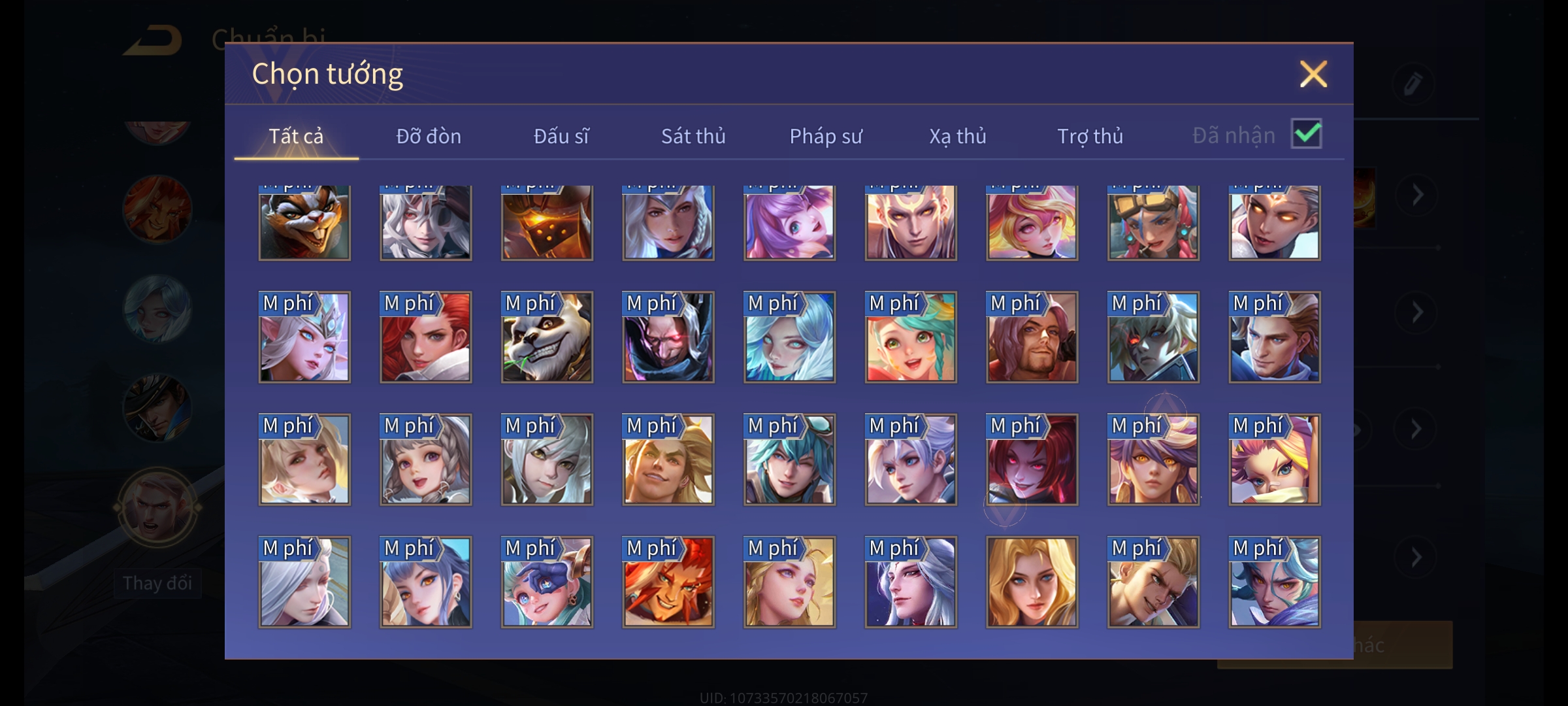Filter heroes by Pháp sư
1568x706 pixels.
(x=826, y=136)
